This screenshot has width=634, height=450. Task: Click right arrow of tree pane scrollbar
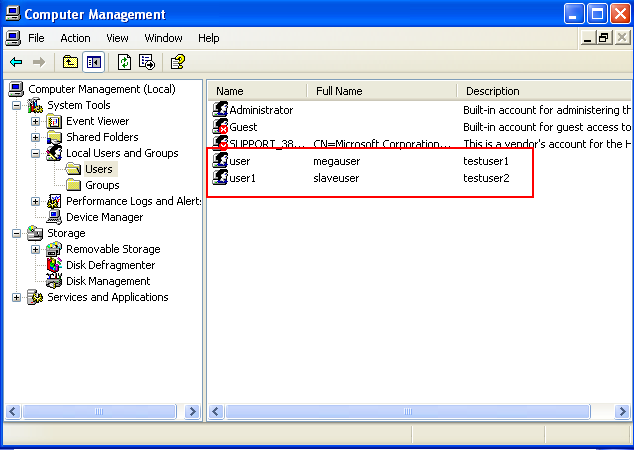pyautogui.click(x=192, y=412)
